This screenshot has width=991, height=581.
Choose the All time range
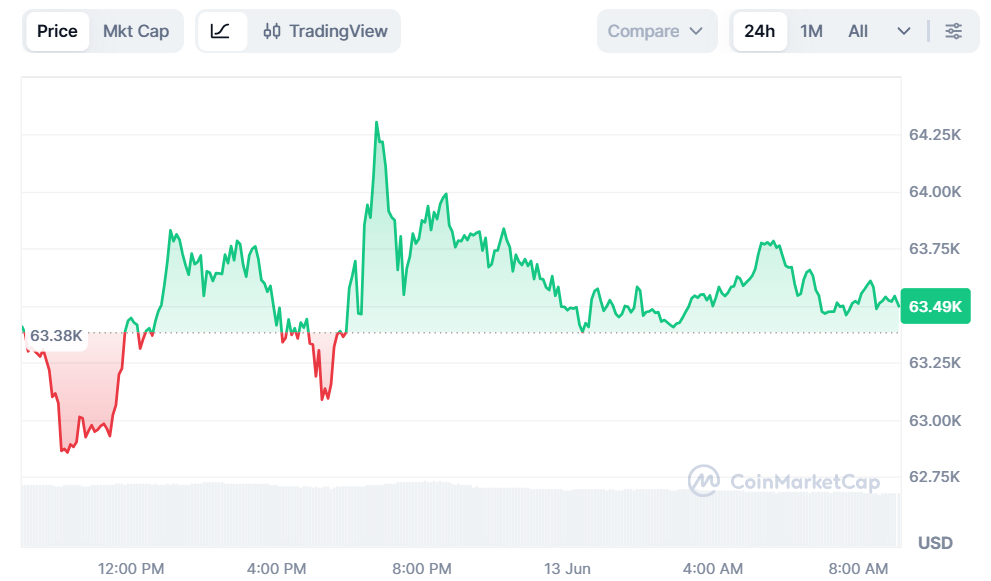point(858,31)
